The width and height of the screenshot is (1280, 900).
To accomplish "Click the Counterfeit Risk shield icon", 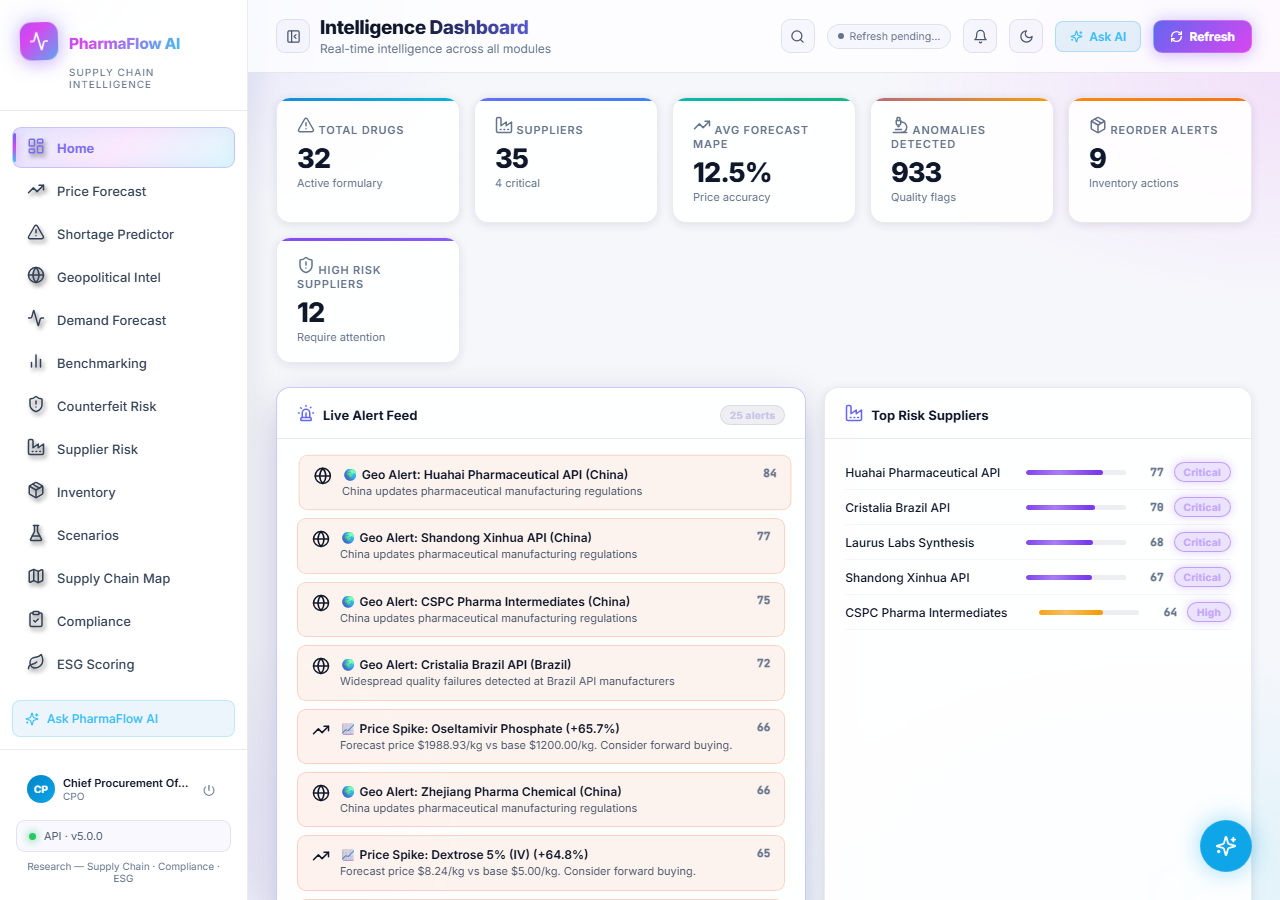I will (36, 405).
